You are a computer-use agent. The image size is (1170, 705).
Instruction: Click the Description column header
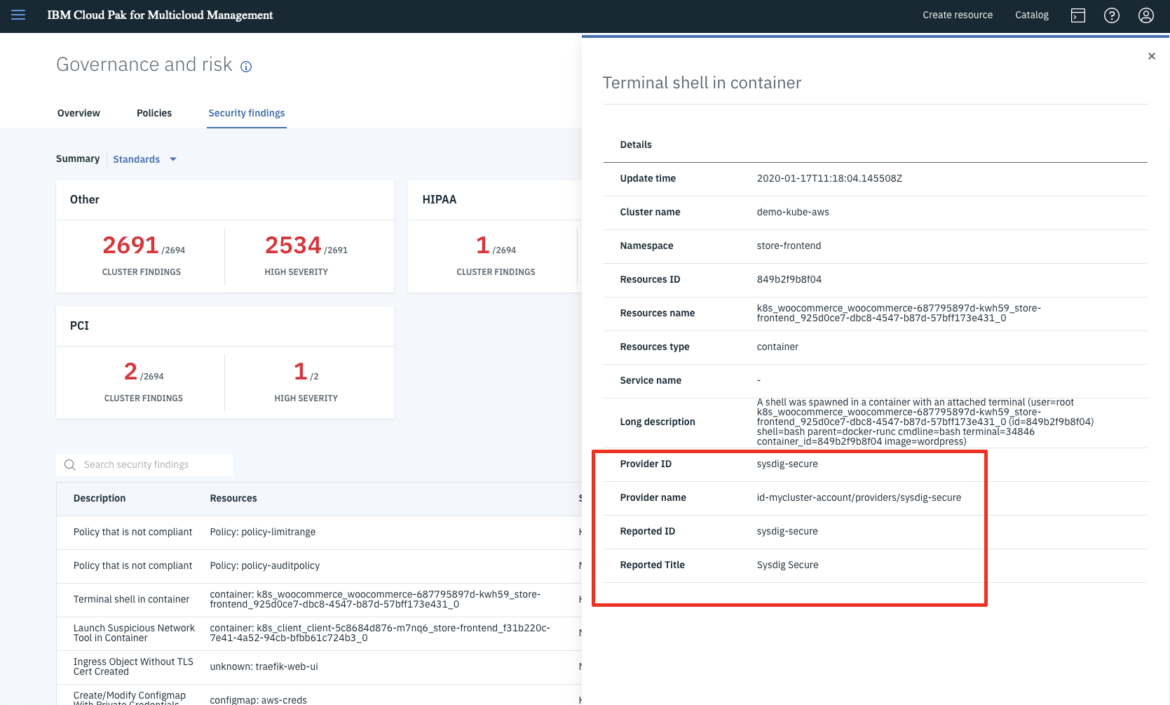point(99,498)
